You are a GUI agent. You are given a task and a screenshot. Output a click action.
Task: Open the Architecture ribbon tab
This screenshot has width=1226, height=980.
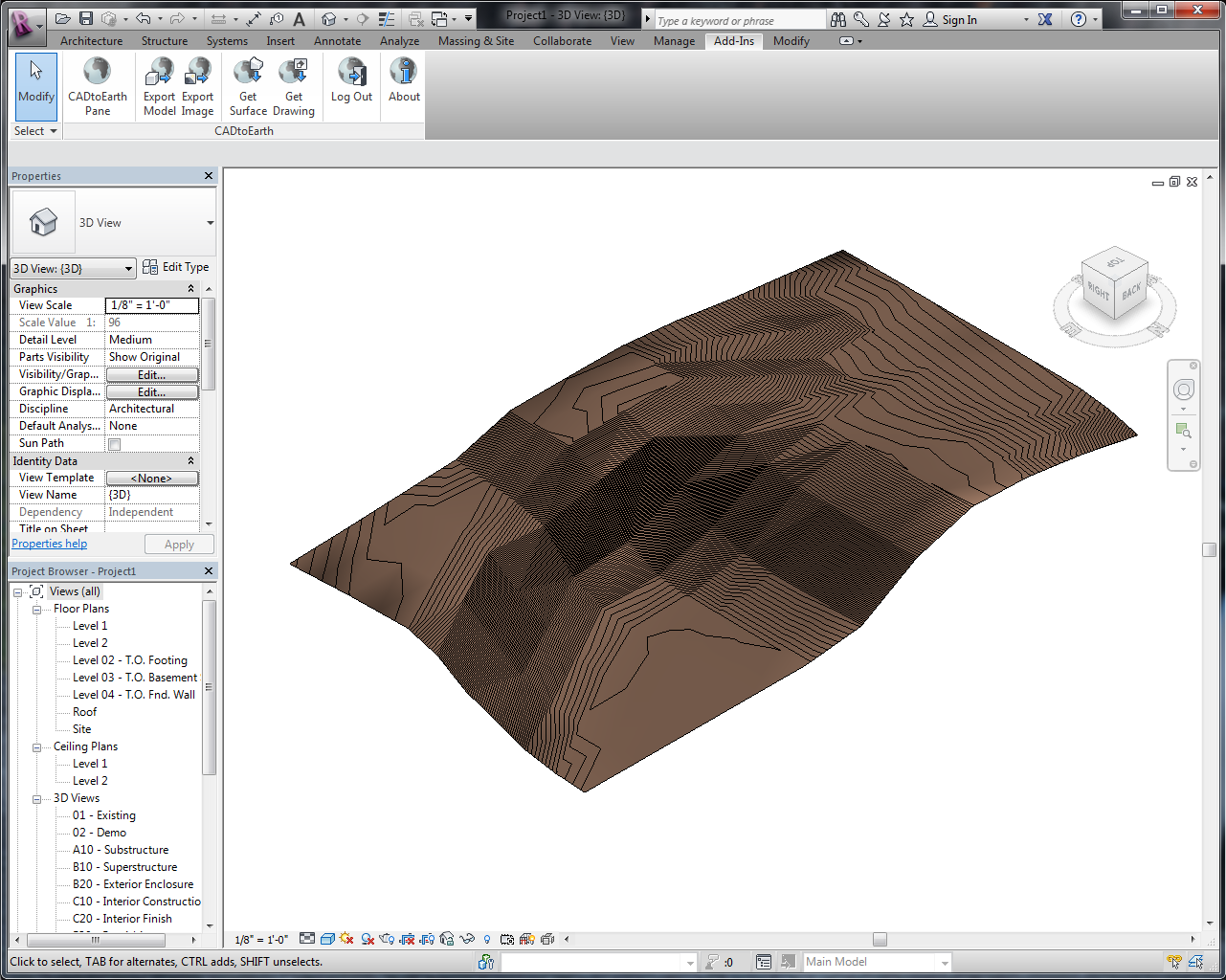coord(91,41)
